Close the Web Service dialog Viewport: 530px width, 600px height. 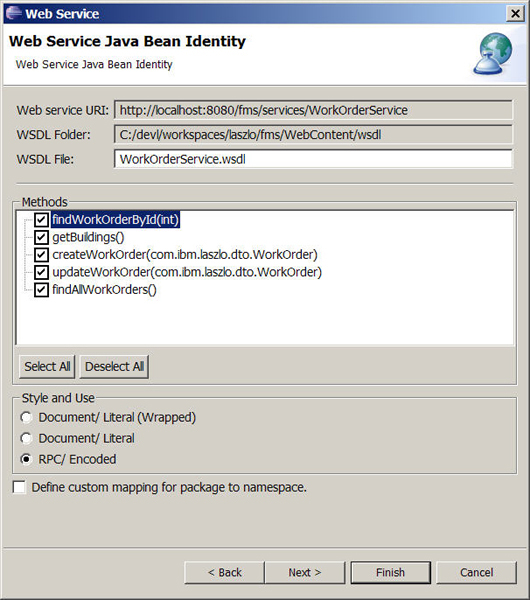(x=515, y=14)
